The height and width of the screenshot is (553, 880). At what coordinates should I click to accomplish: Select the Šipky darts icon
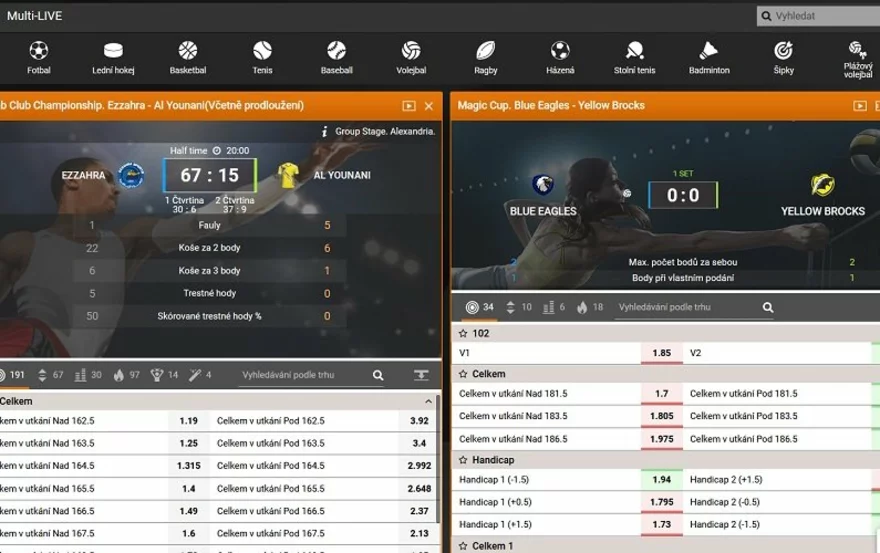[x=783, y=57]
